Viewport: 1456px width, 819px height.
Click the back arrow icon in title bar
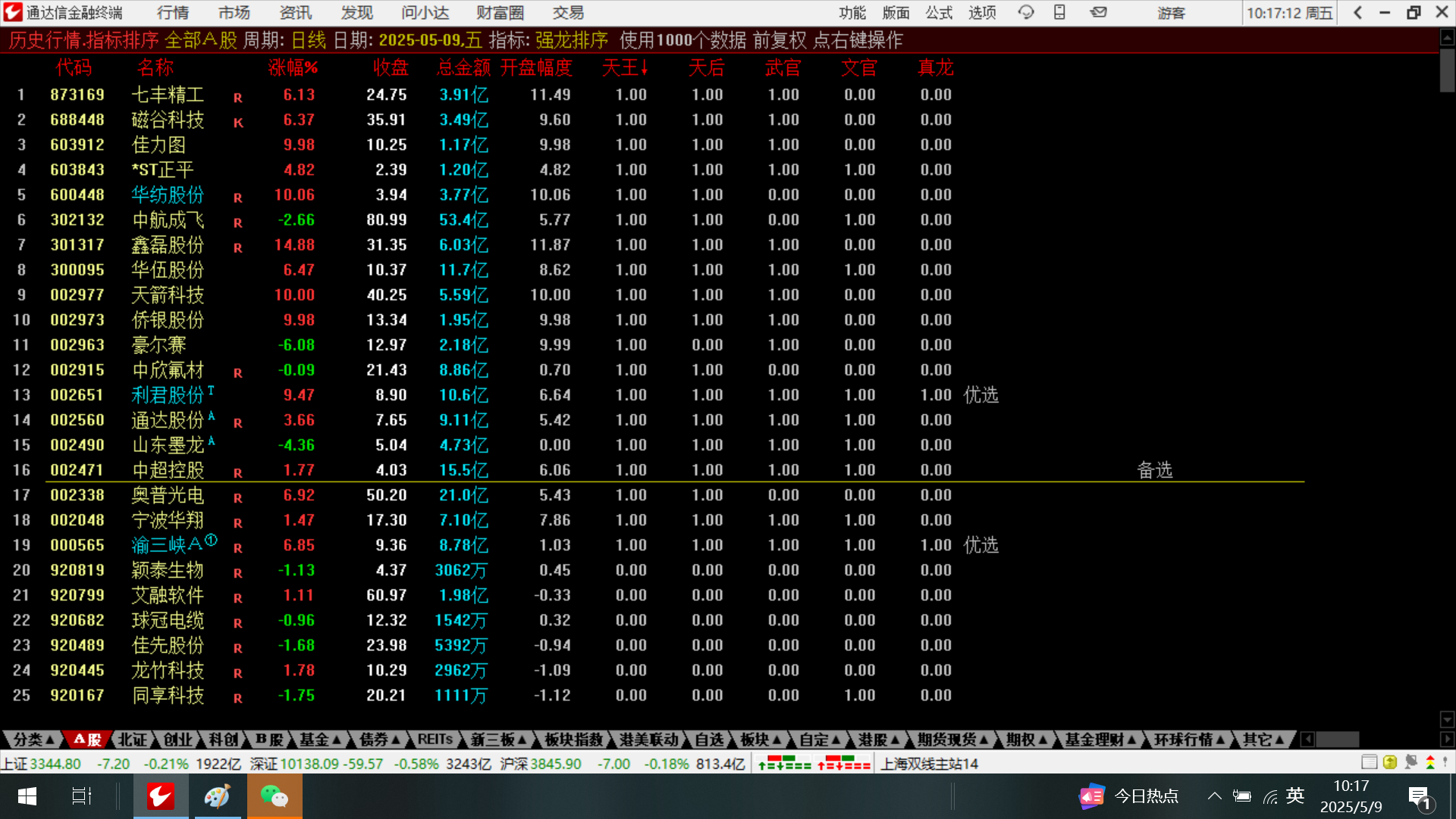pyautogui.click(x=1357, y=12)
